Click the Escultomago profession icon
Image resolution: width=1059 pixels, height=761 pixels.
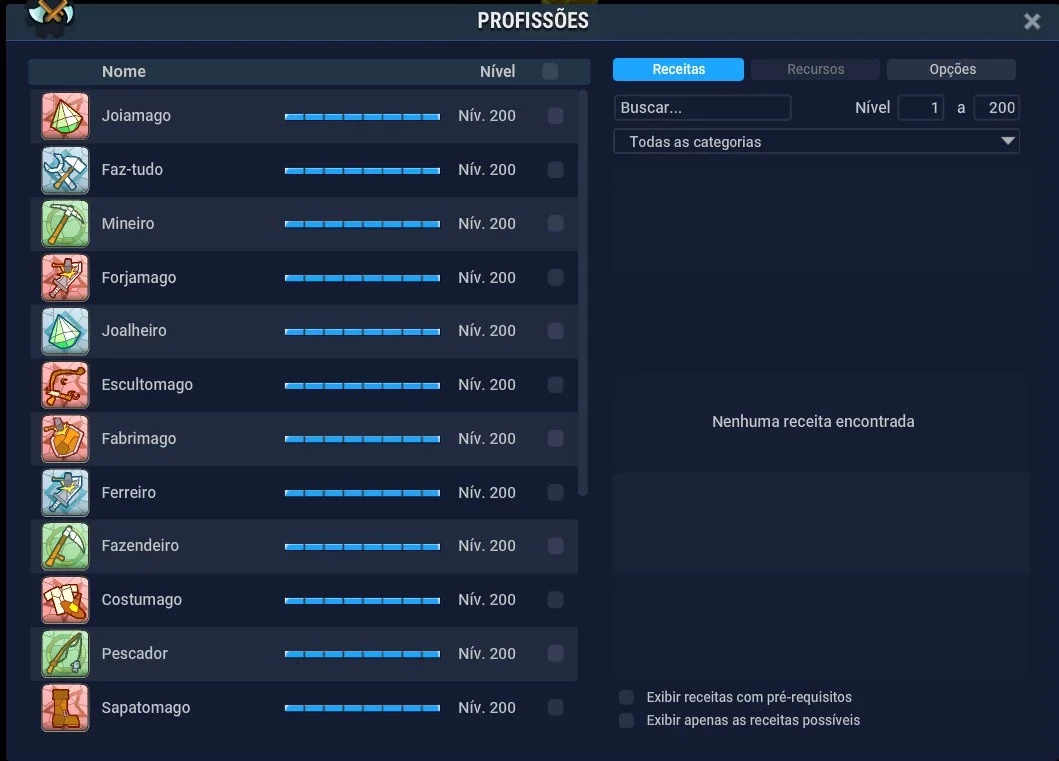coord(65,385)
